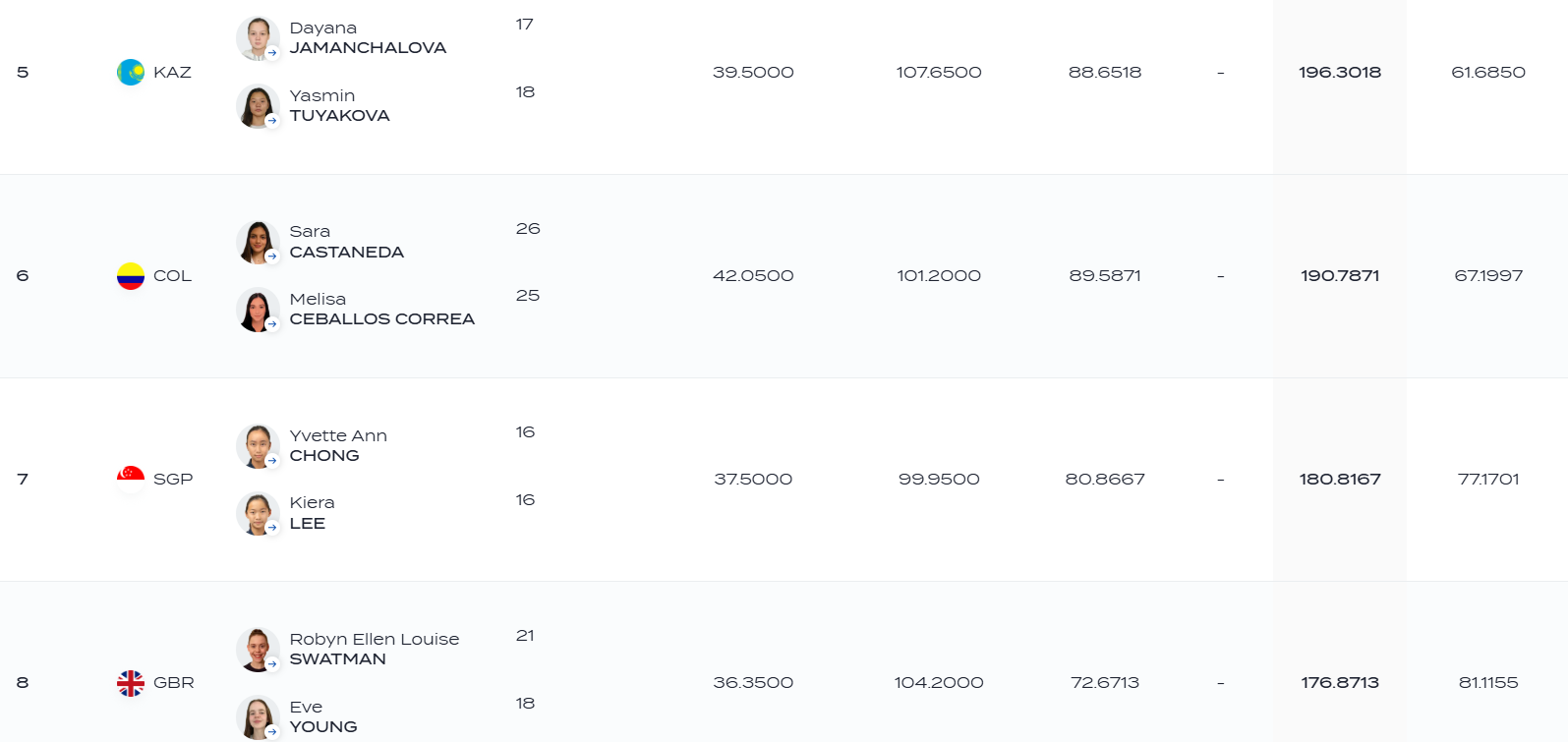Click Melisa Ceballos Correa's avatar
The height and width of the screenshot is (742, 1568).
[x=258, y=310]
